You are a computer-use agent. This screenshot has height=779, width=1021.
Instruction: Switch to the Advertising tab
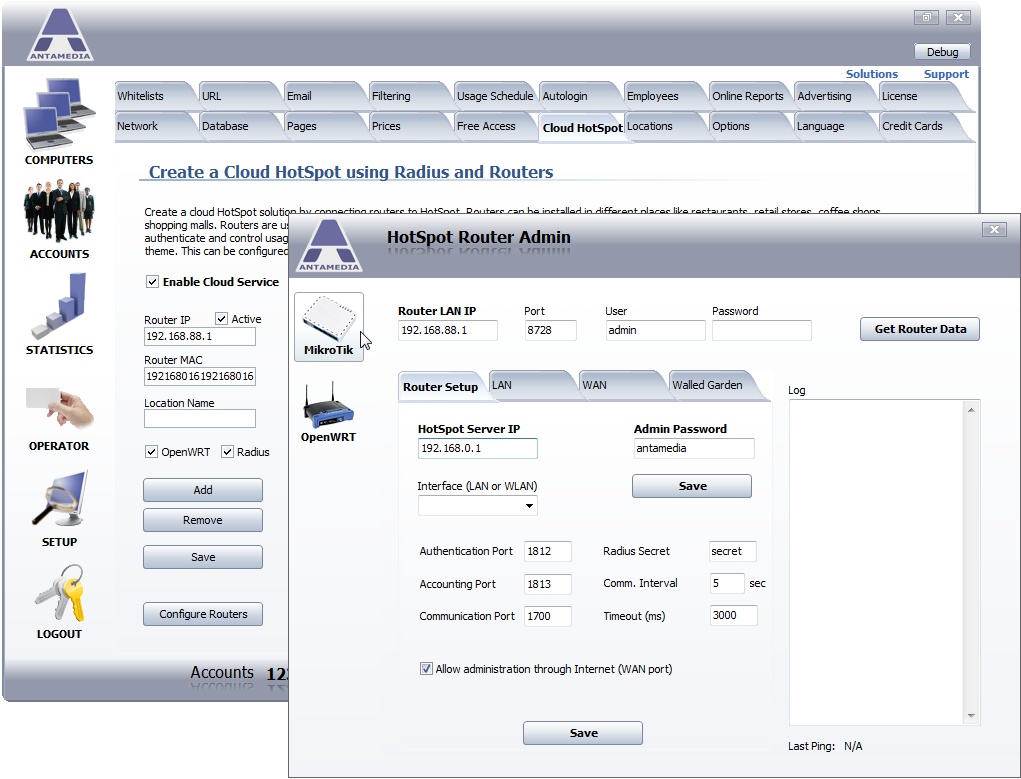click(x=834, y=96)
